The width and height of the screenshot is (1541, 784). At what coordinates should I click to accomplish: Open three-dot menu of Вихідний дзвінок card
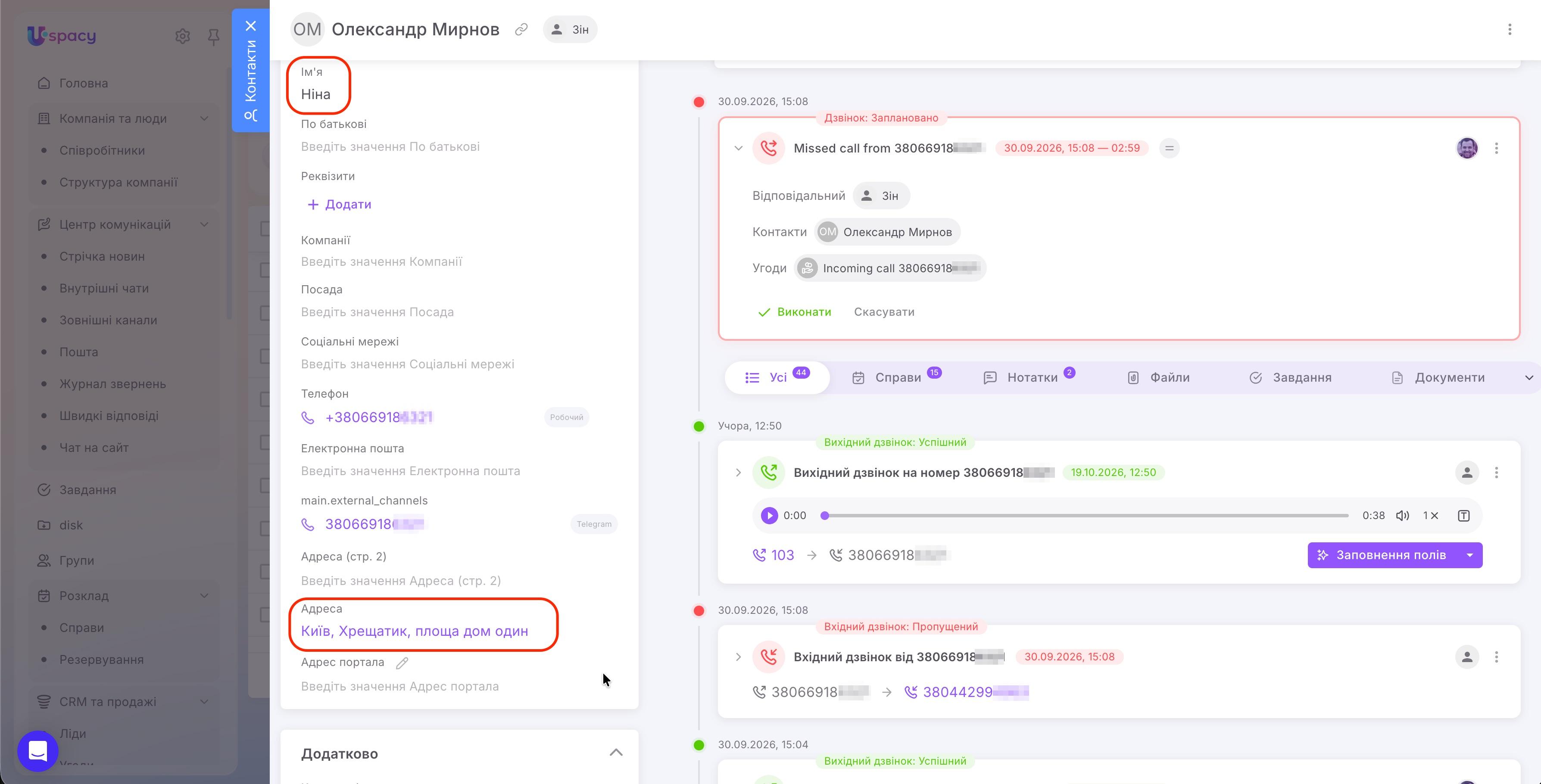tap(1496, 473)
